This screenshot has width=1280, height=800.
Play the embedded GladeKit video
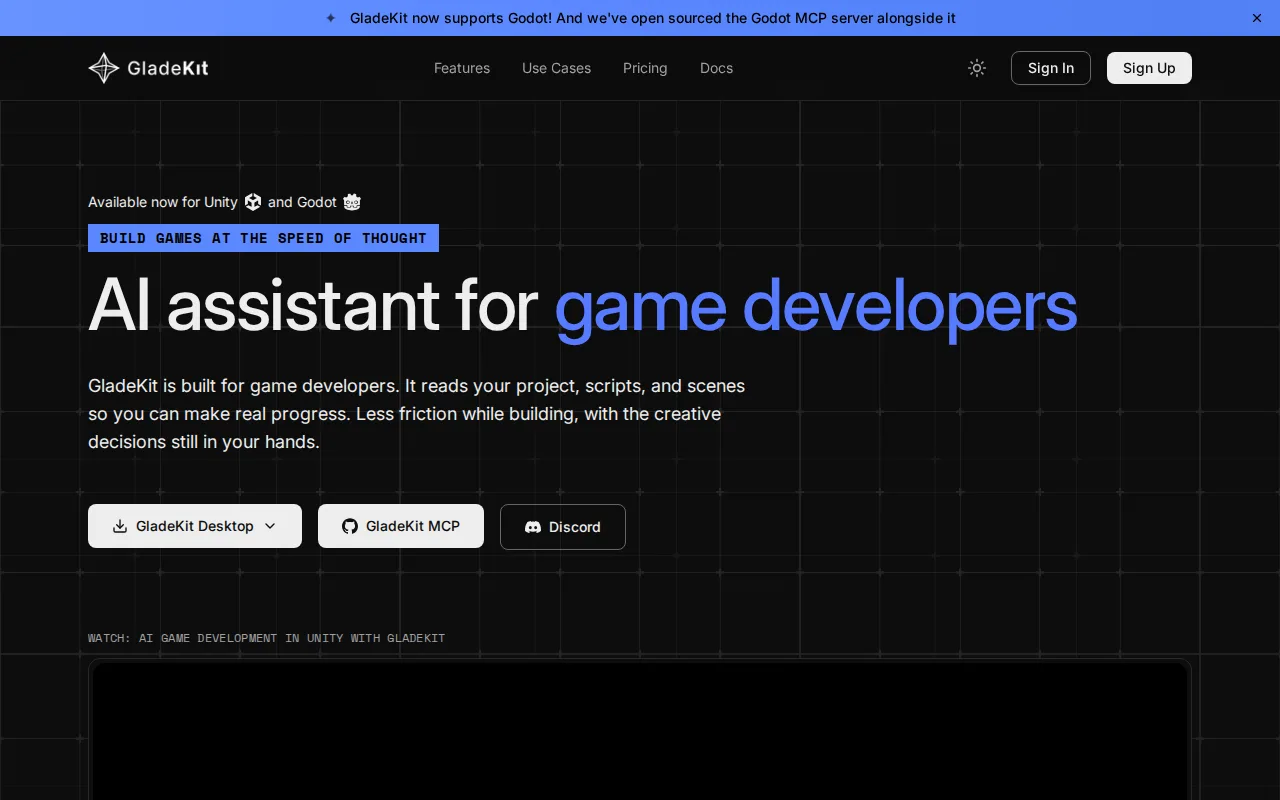point(640,731)
